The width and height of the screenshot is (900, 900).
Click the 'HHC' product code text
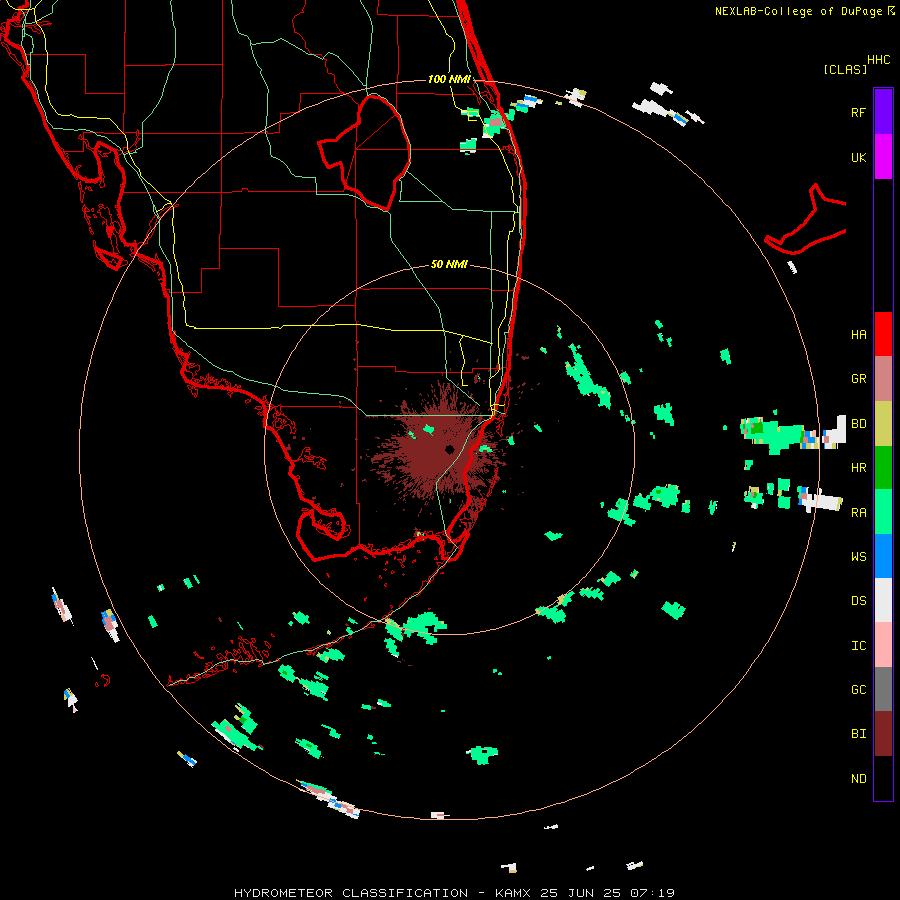click(x=879, y=60)
